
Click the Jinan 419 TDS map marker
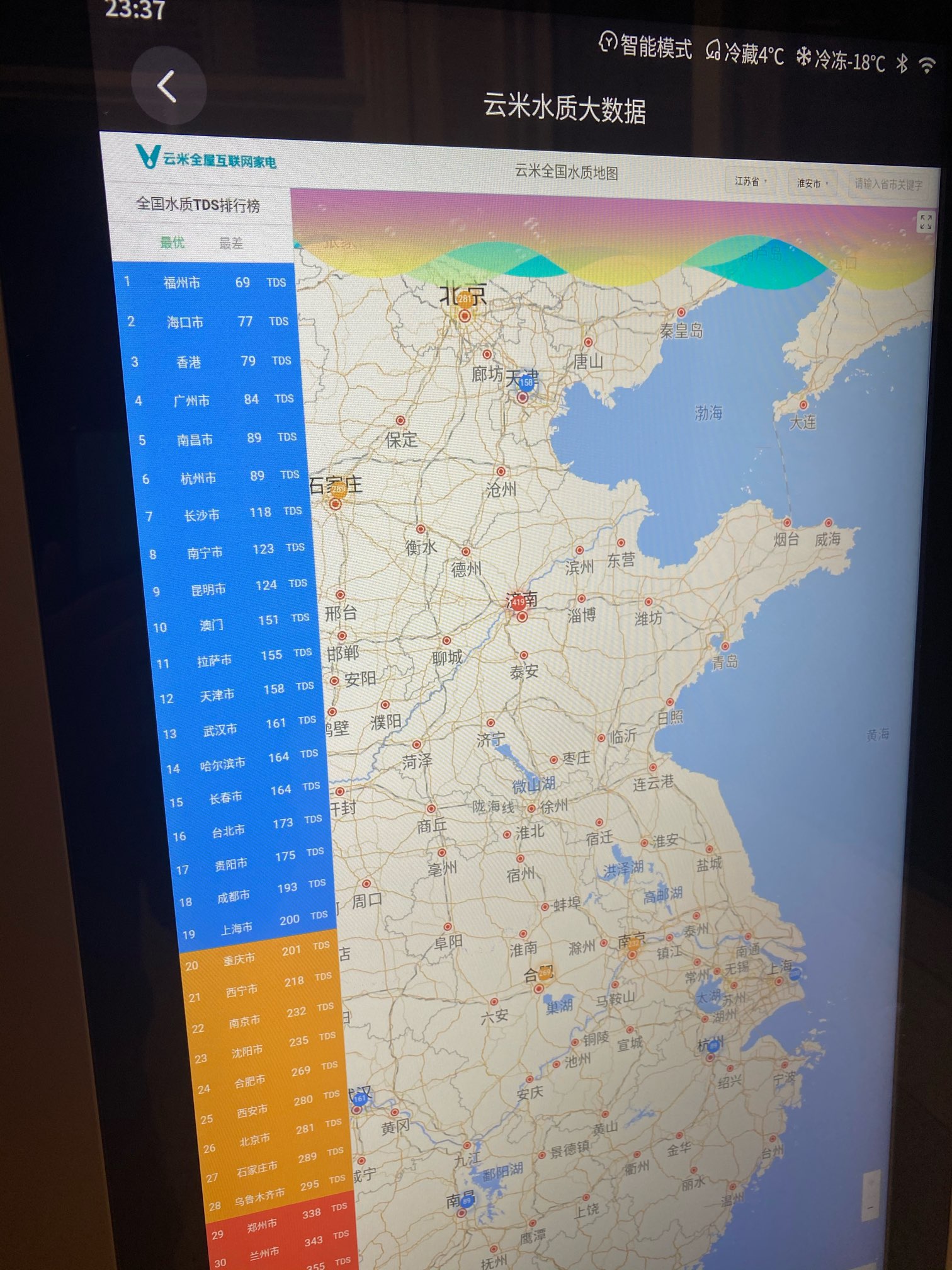click(x=518, y=602)
